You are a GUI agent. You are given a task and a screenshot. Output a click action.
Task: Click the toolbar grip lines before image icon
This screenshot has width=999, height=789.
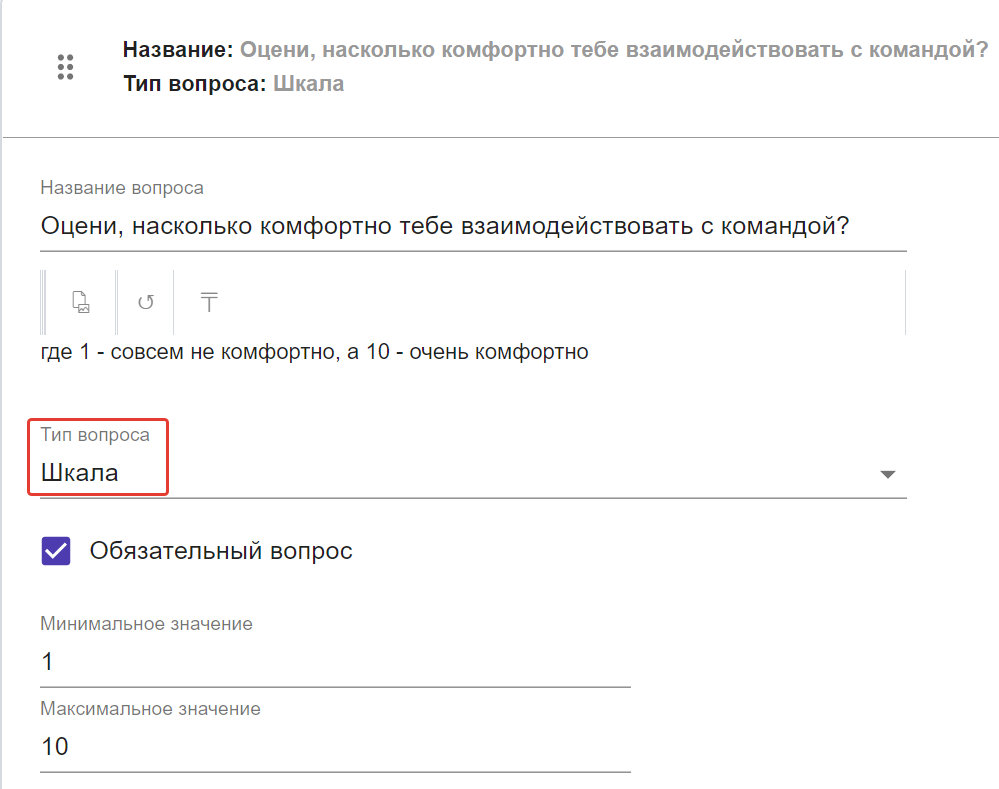click(43, 302)
